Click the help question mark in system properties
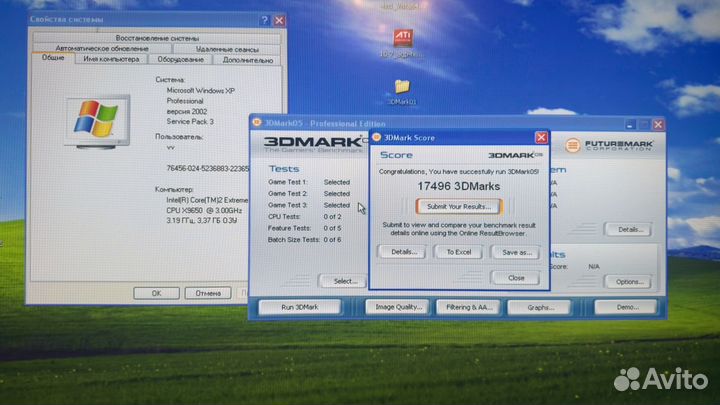720x405 pixels. (264, 21)
